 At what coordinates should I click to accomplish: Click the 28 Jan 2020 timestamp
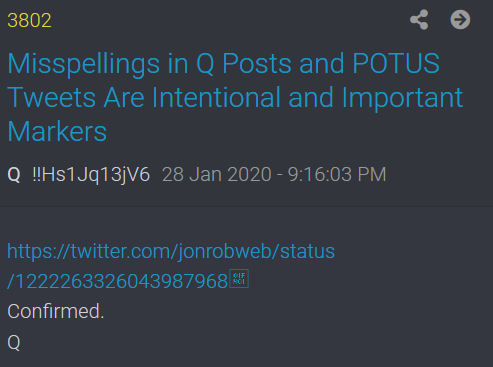point(217,174)
